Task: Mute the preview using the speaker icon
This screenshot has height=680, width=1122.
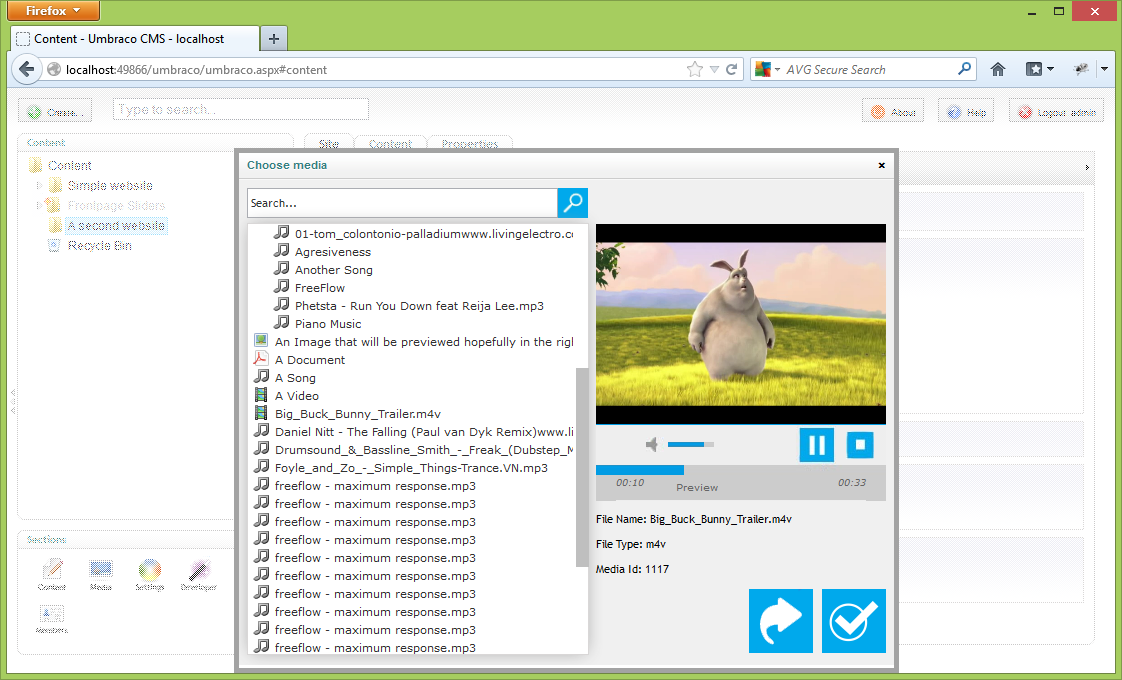Action: pyautogui.click(x=652, y=445)
